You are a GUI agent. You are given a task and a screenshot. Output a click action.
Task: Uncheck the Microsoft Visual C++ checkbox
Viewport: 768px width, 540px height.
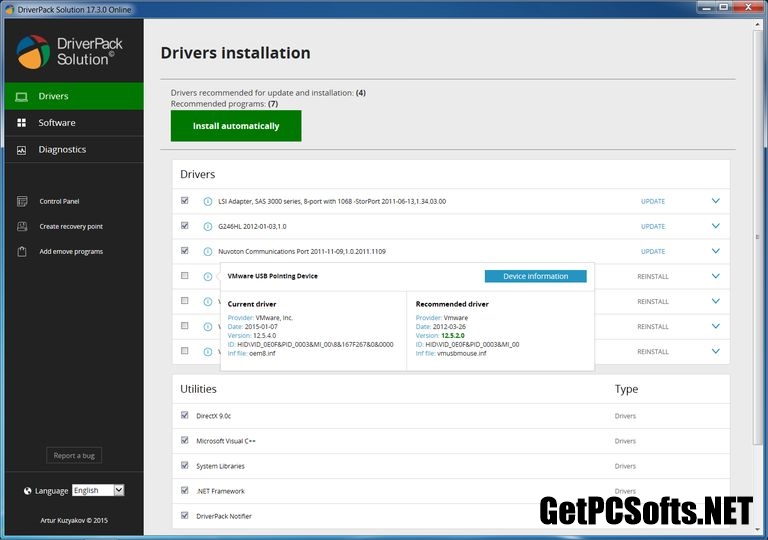(185, 440)
